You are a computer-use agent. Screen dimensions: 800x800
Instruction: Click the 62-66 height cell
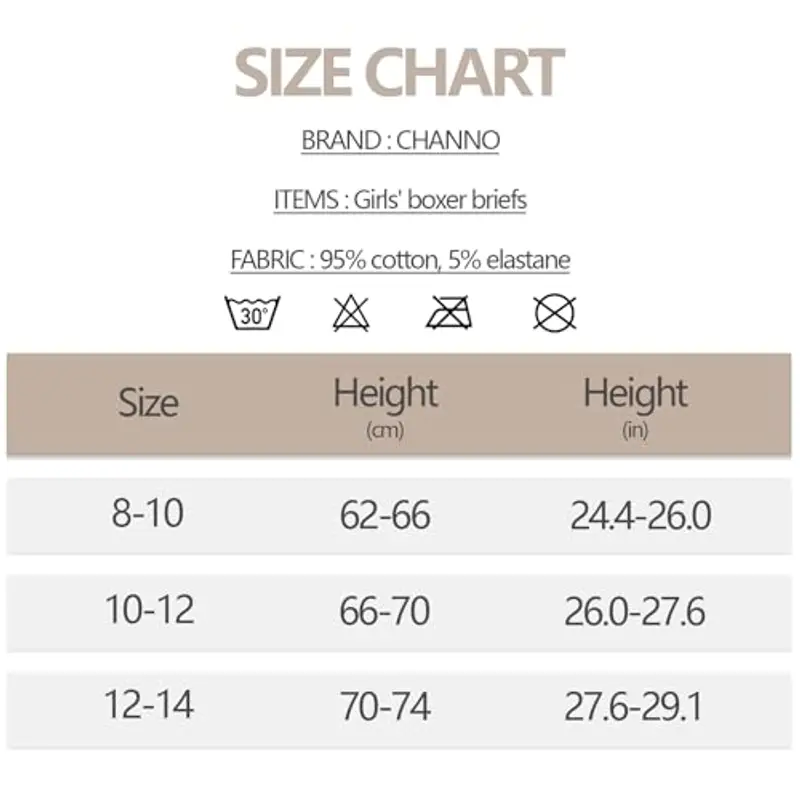[385, 516]
